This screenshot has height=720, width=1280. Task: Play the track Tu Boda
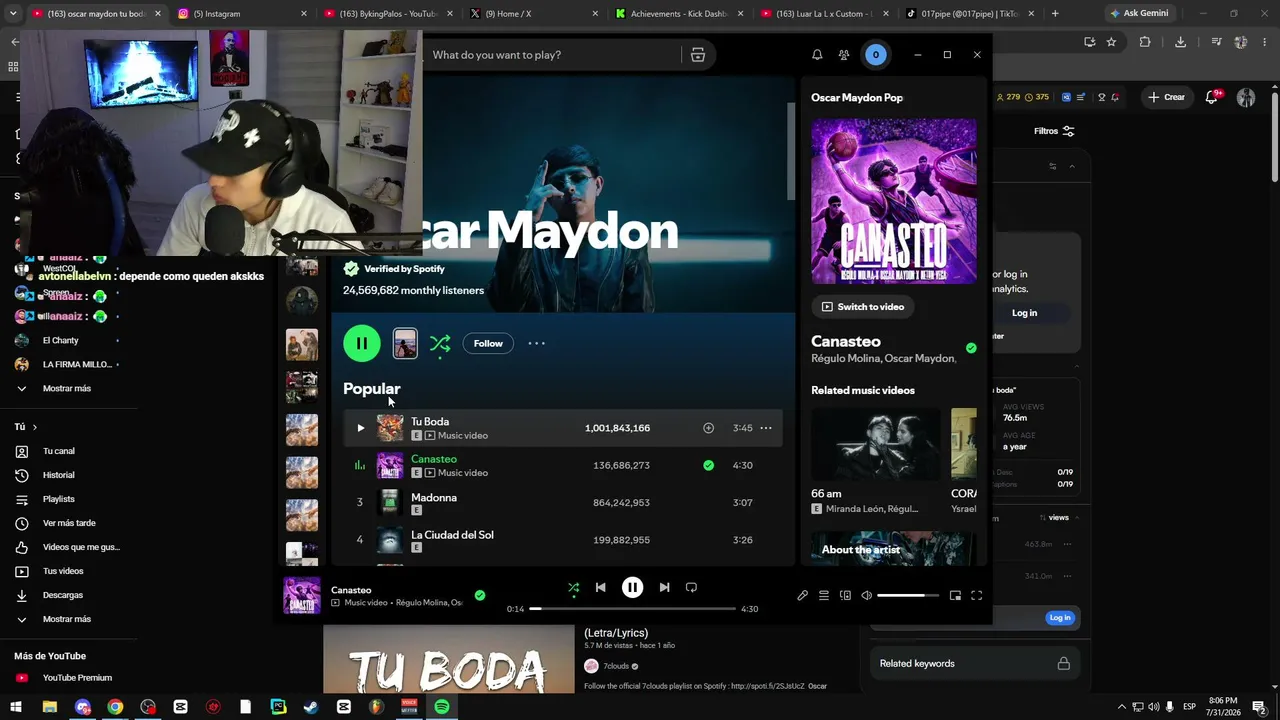360,428
